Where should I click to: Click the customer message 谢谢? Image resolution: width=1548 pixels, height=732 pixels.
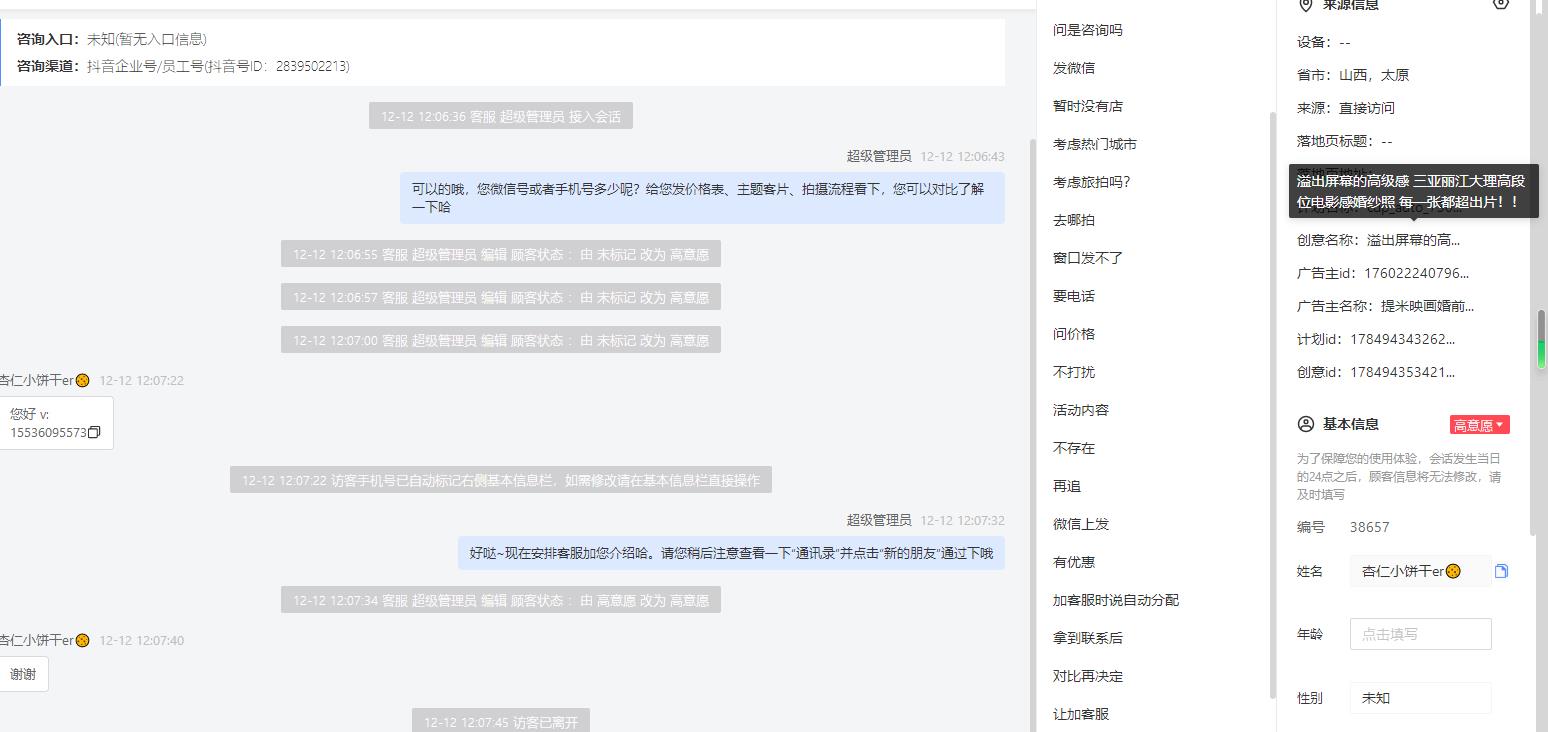[x=23, y=674]
